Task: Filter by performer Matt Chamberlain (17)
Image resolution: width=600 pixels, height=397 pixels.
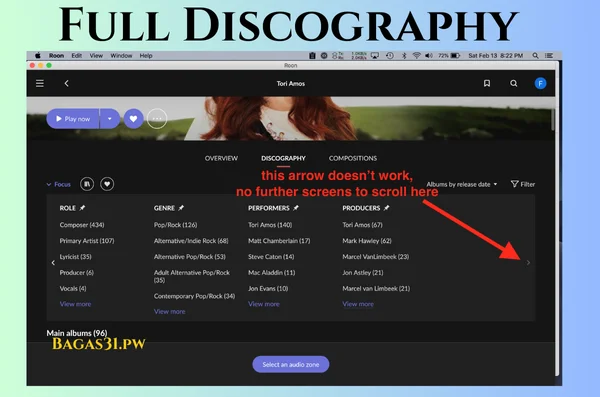Action: (x=279, y=241)
